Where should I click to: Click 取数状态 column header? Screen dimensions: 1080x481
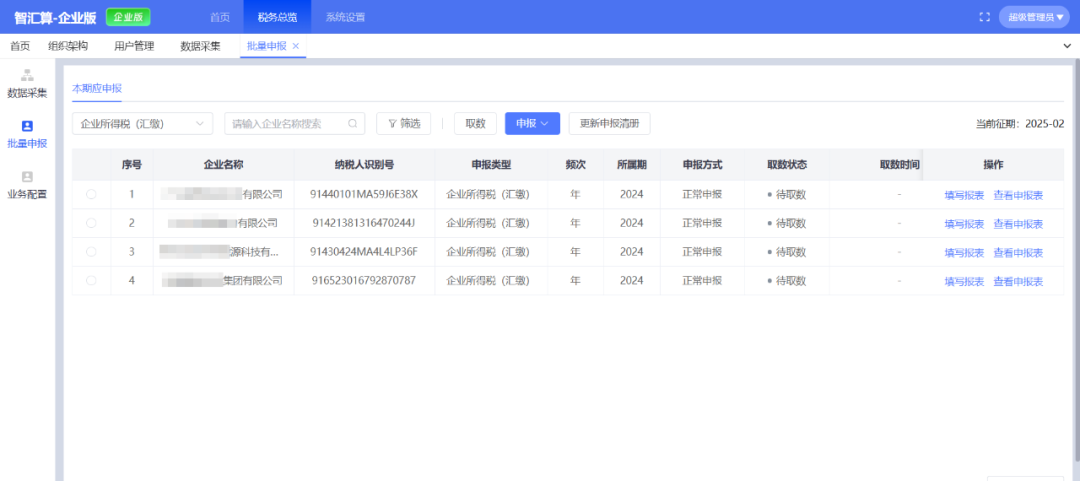click(787, 165)
